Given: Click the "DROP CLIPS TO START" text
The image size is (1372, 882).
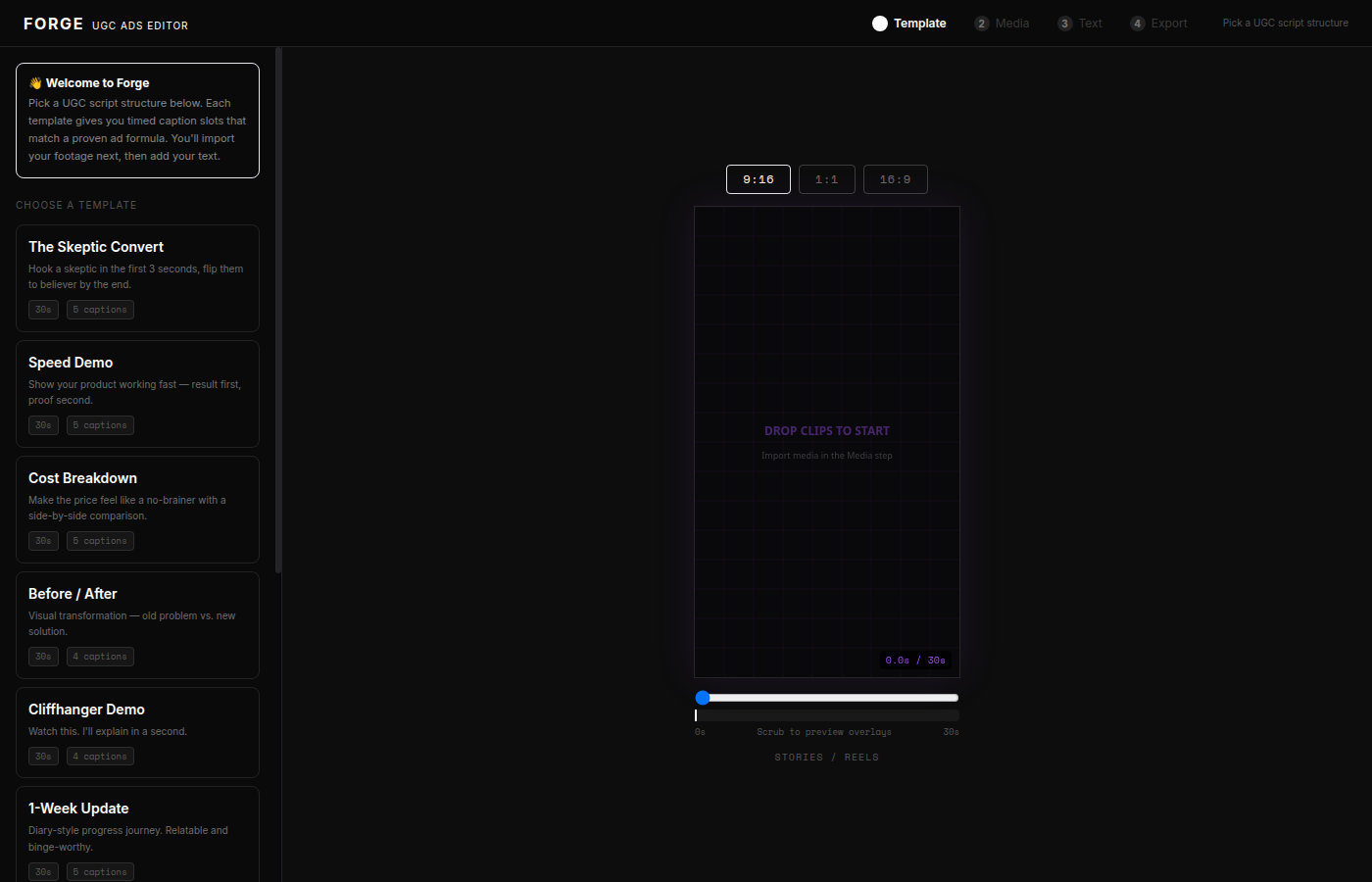Looking at the screenshot, I should 827,431.
